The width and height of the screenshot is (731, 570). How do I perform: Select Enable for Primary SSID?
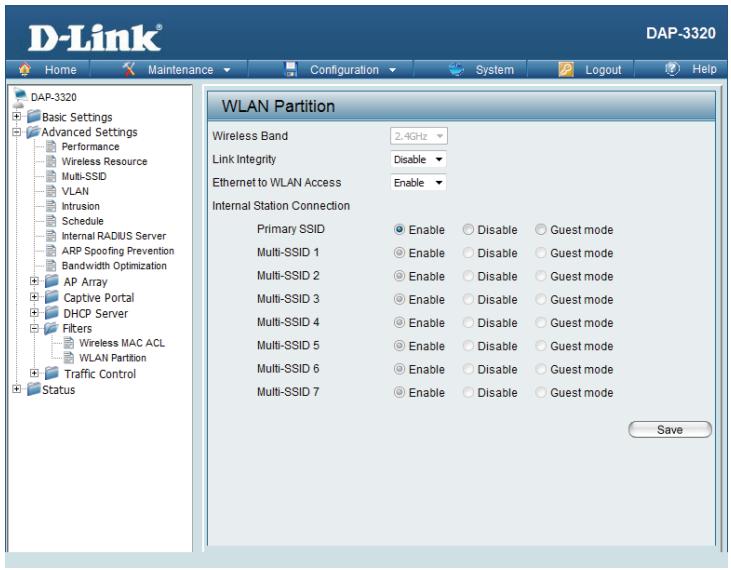pos(399,229)
